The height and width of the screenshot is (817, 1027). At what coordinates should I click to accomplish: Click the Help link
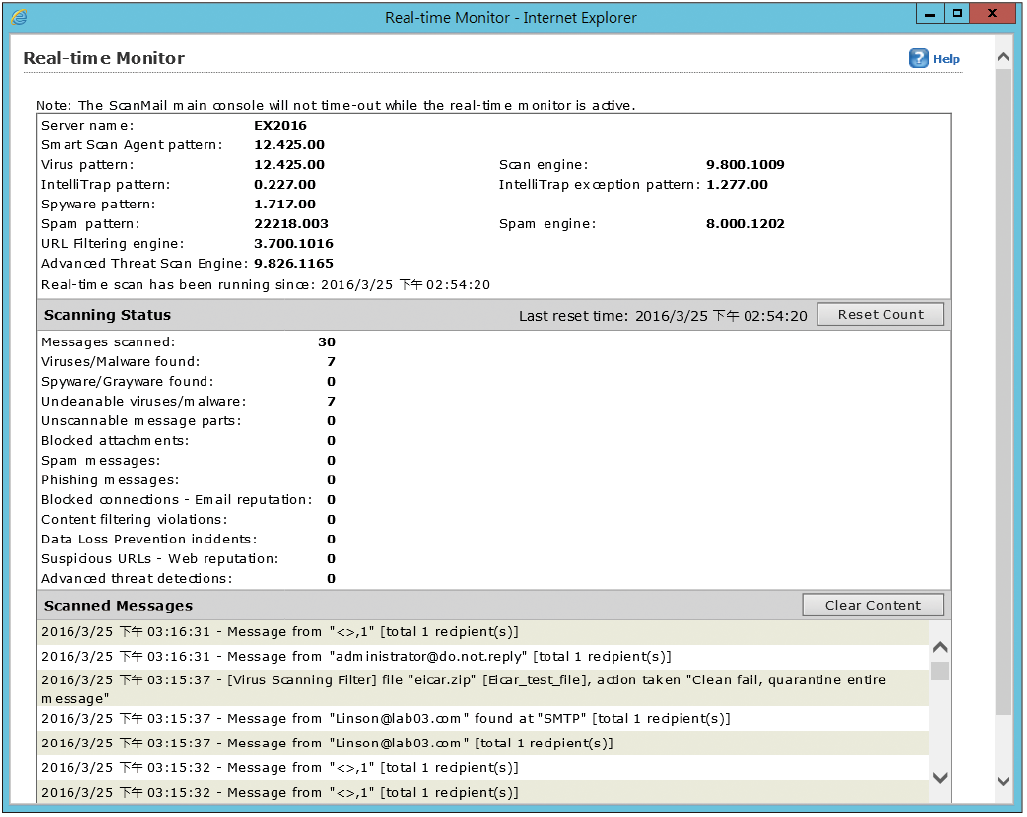[946, 59]
